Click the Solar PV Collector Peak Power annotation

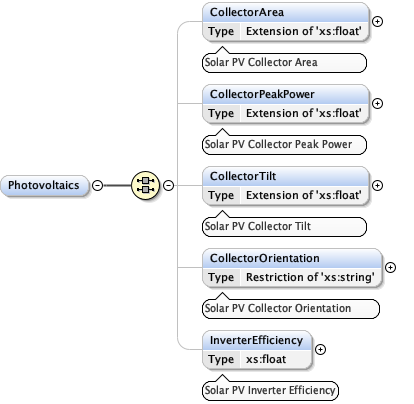pos(284,144)
